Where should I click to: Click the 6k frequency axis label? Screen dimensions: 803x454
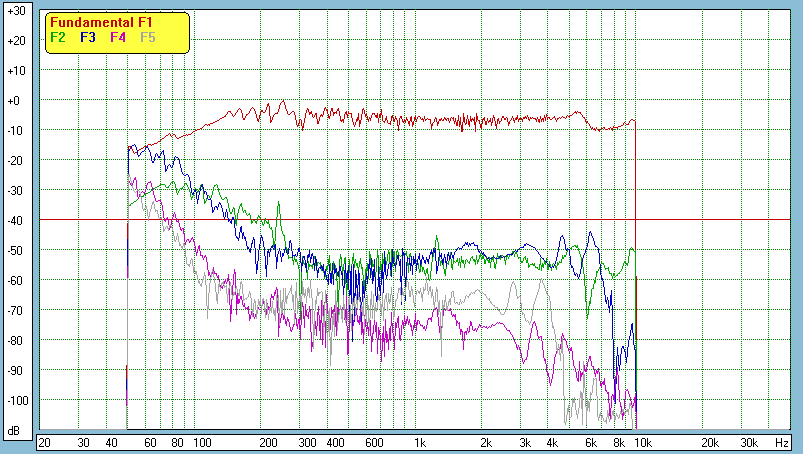tap(591, 442)
